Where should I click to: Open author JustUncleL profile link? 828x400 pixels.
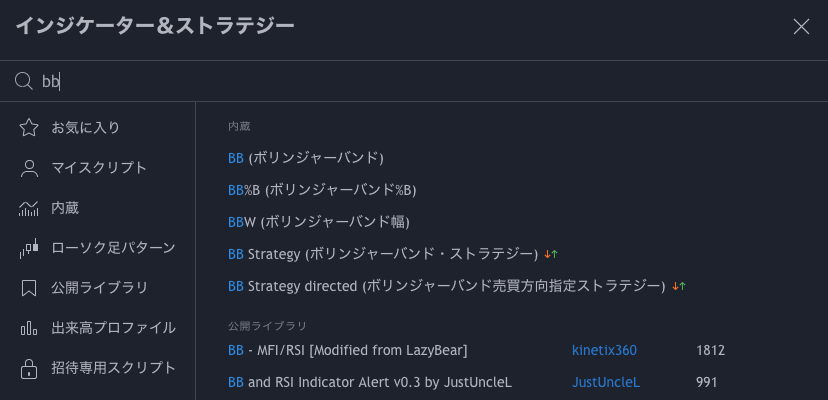tap(605, 382)
